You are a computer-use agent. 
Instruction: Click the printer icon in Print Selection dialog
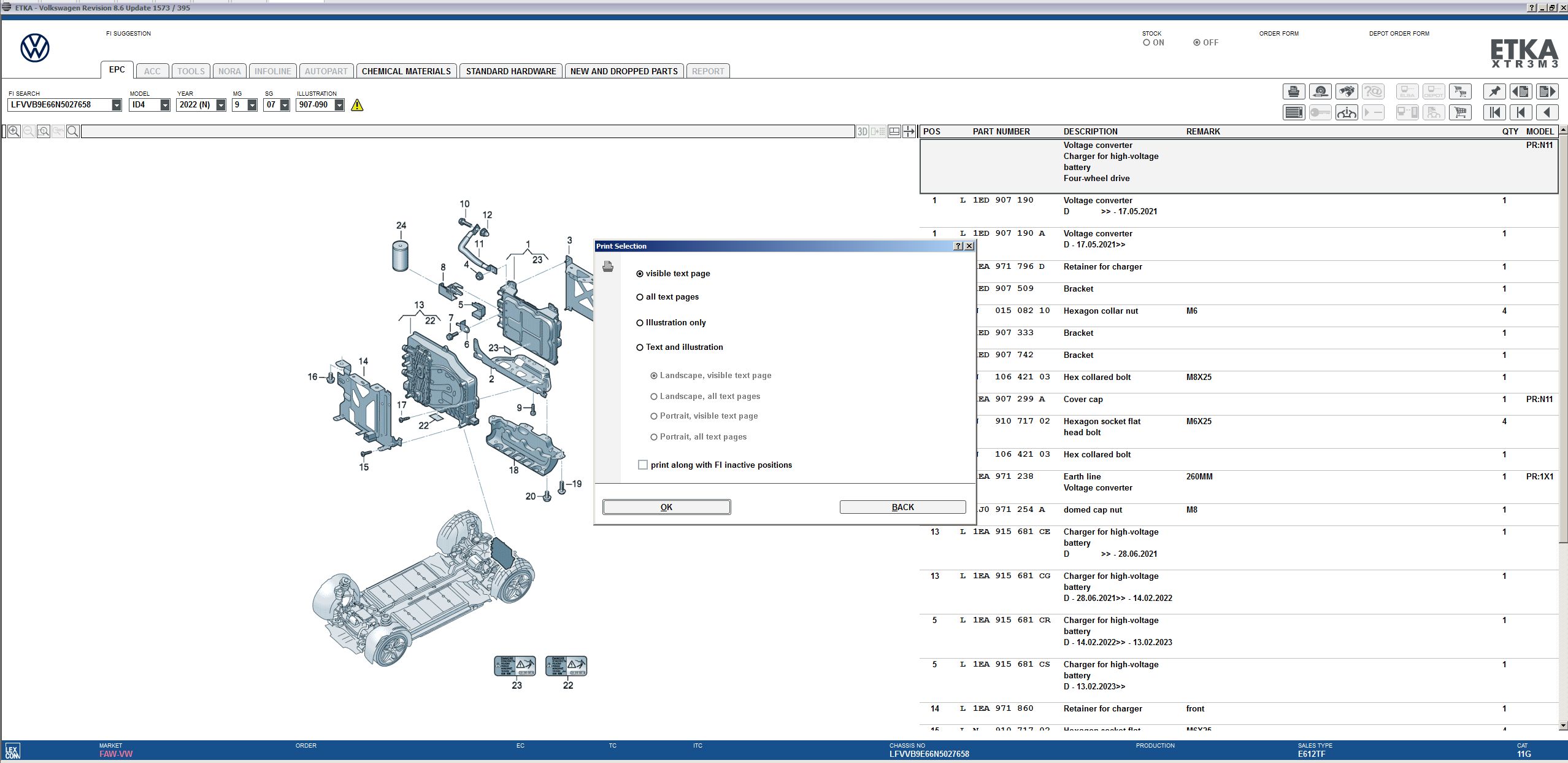coord(608,266)
